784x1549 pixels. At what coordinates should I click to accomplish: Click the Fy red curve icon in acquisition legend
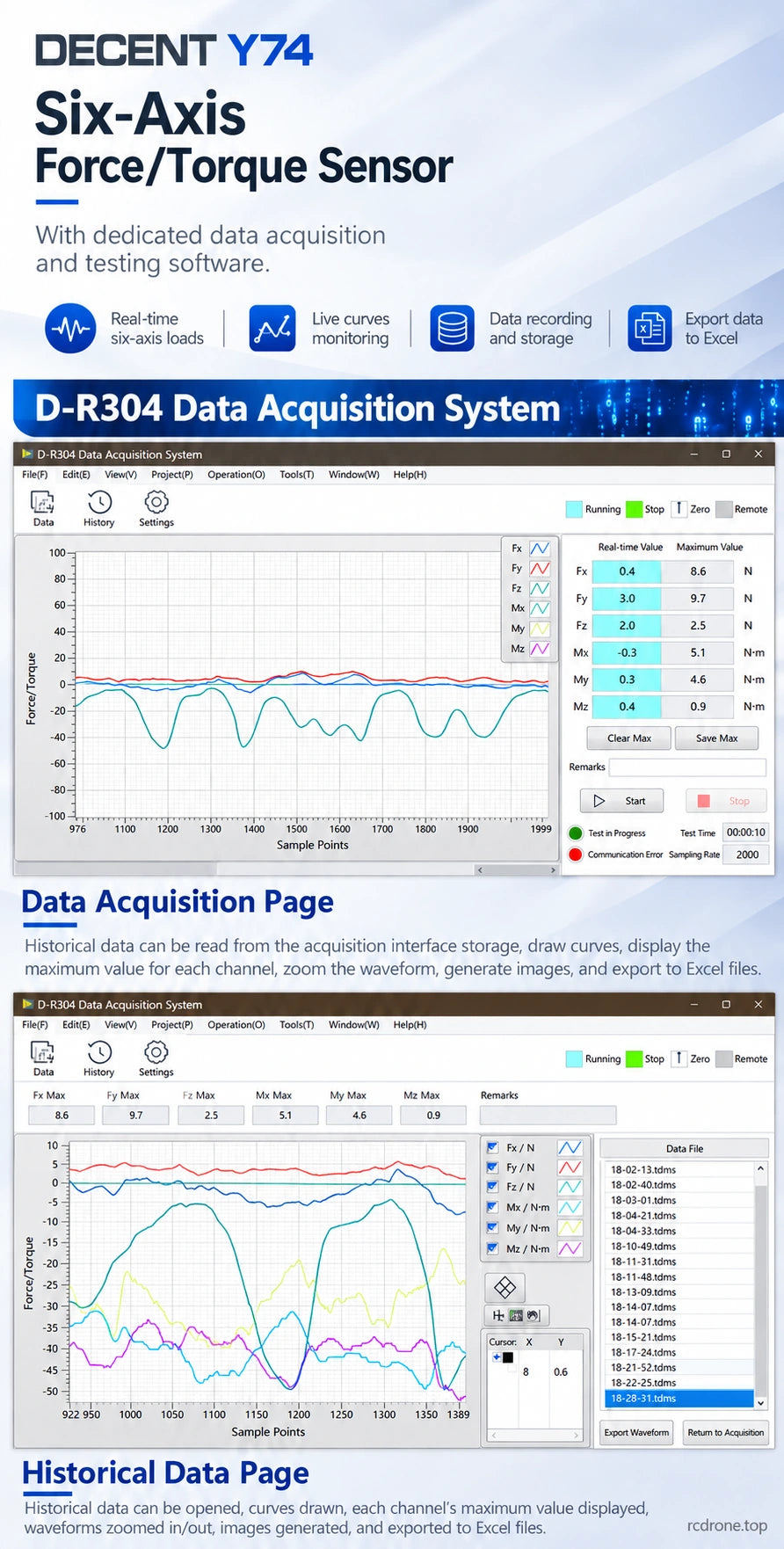540,569
